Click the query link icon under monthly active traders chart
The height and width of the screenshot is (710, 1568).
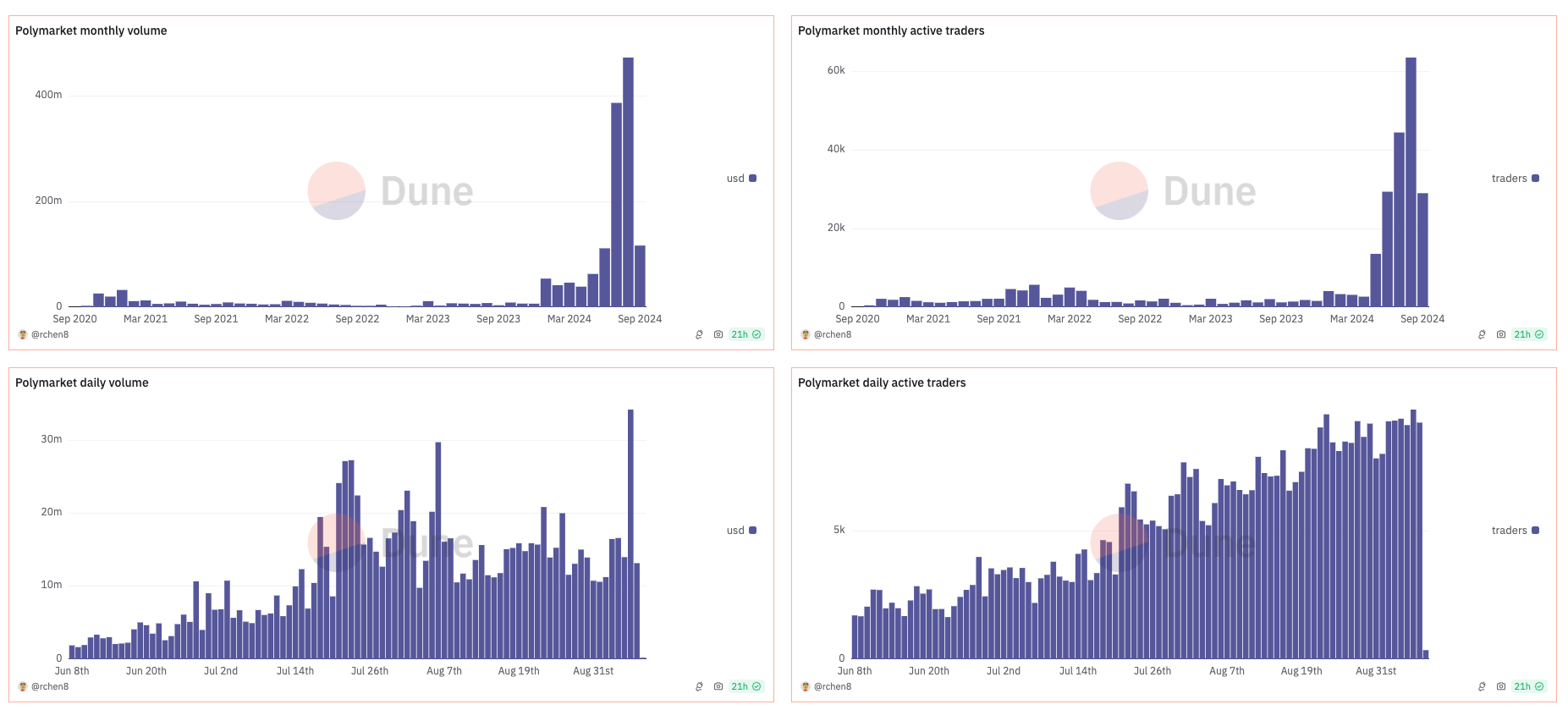point(1482,334)
